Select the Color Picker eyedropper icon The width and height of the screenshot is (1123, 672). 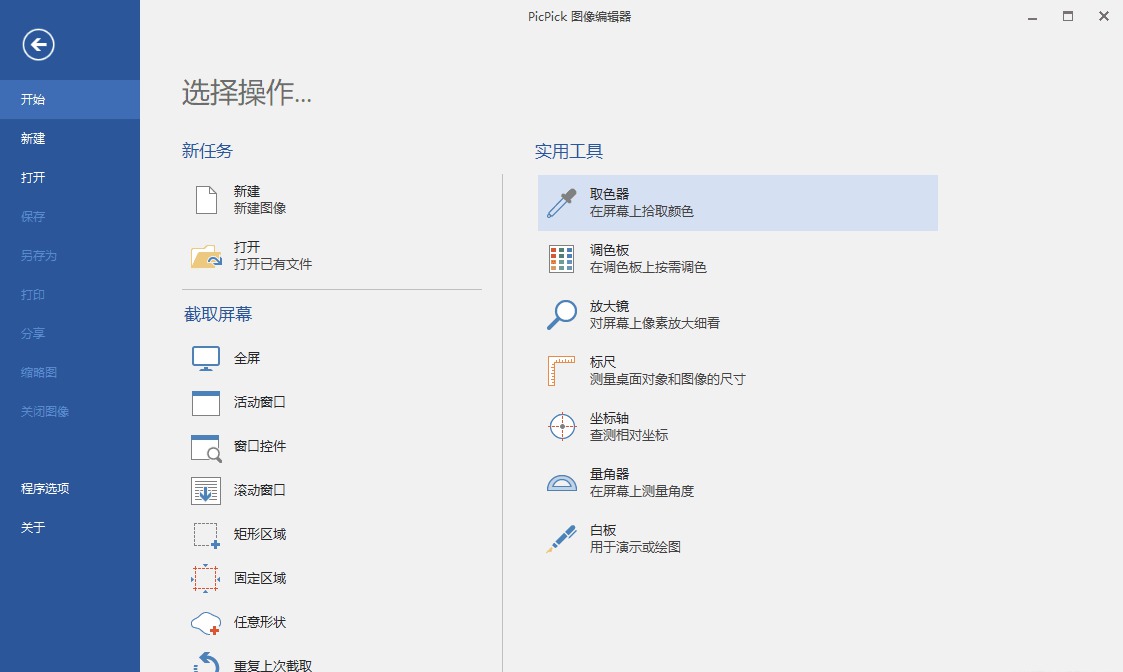point(561,203)
